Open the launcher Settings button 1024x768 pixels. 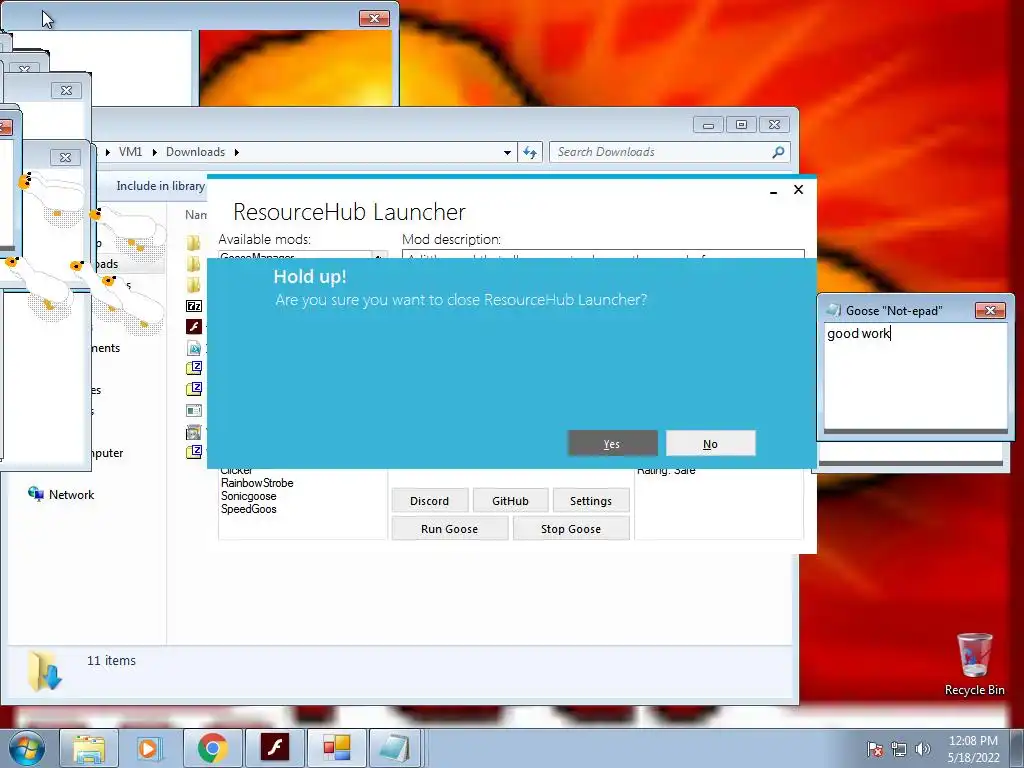coord(591,501)
